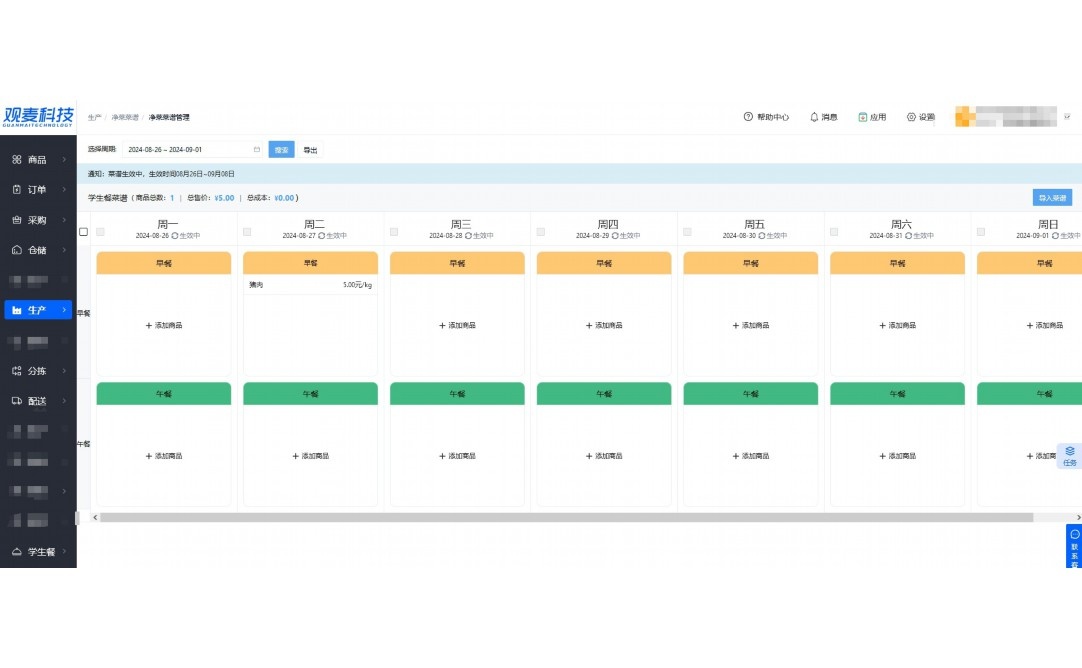Image resolution: width=1082 pixels, height=668 pixels.
Task: Open 消息 notifications bell icon
Action: point(814,117)
